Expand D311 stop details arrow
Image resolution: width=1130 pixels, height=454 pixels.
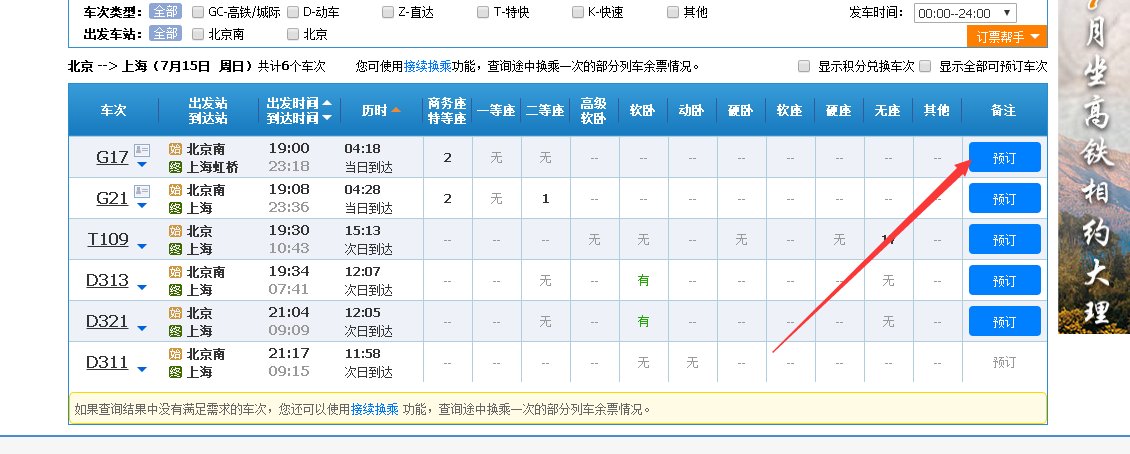coord(142,370)
